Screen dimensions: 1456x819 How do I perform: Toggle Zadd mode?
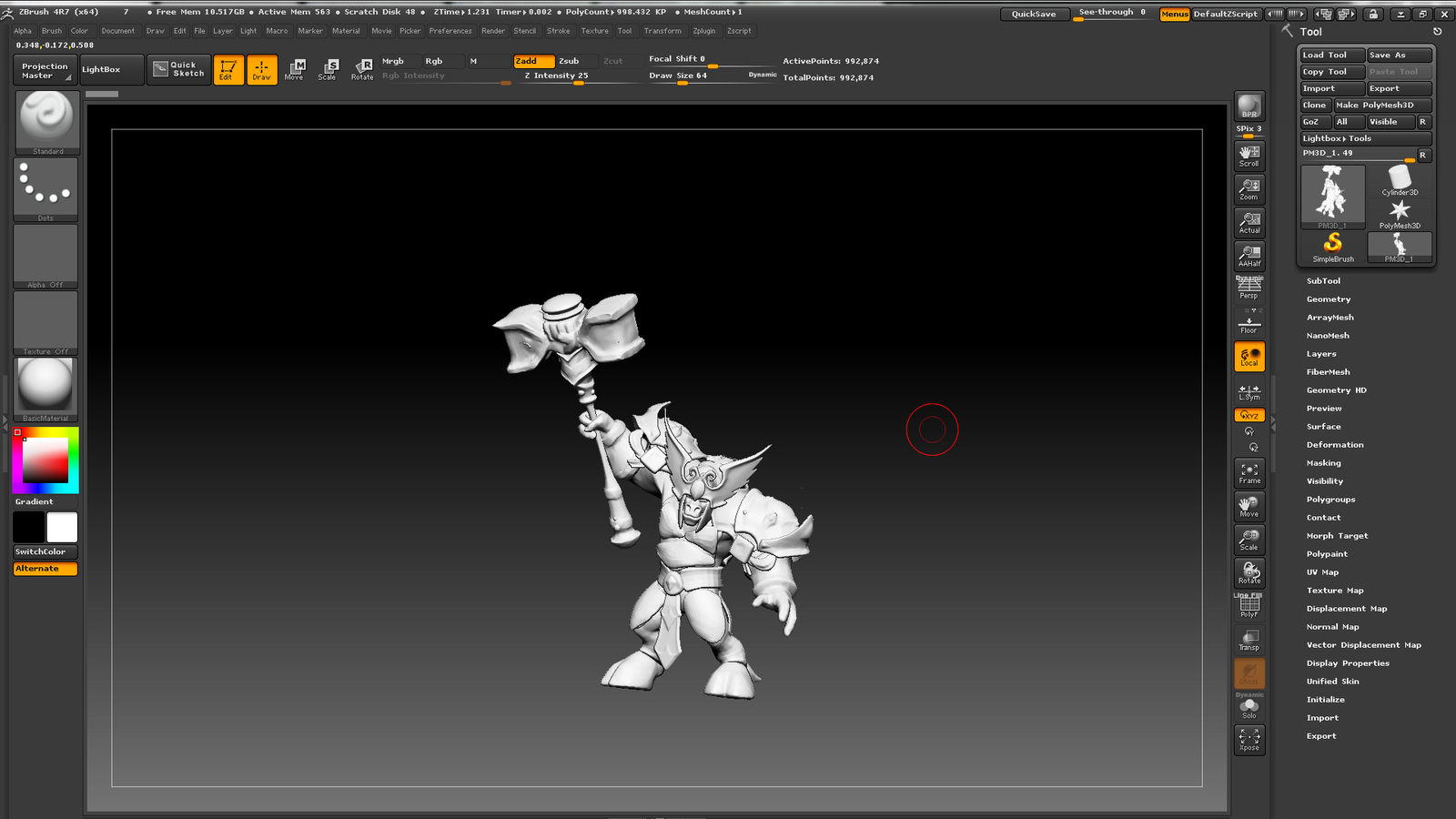tap(534, 61)
